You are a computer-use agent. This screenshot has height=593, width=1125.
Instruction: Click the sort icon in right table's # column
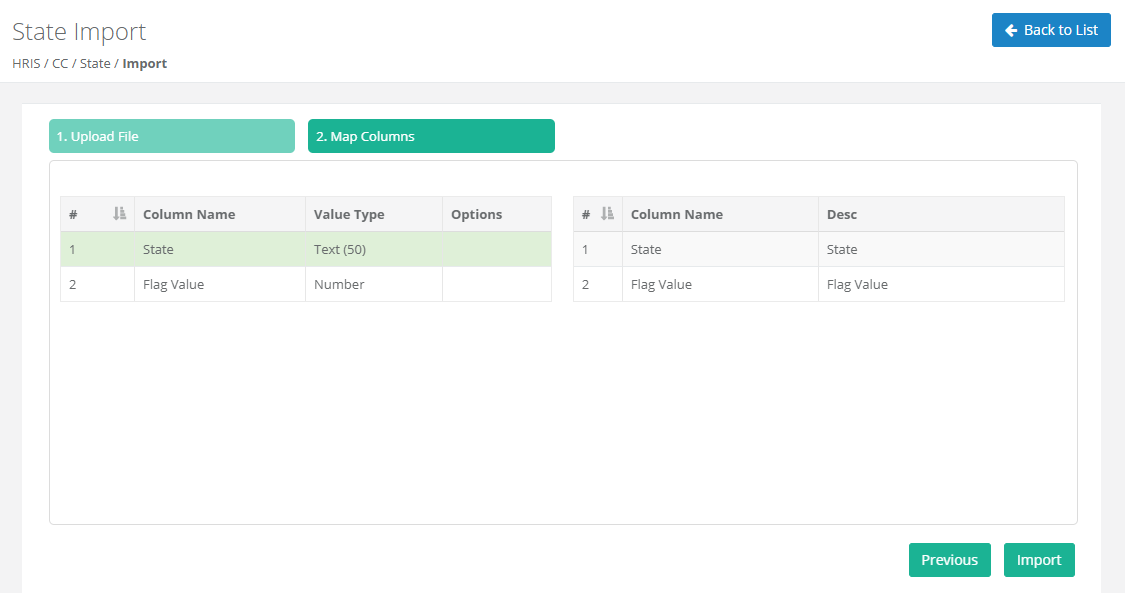(607, 214)
